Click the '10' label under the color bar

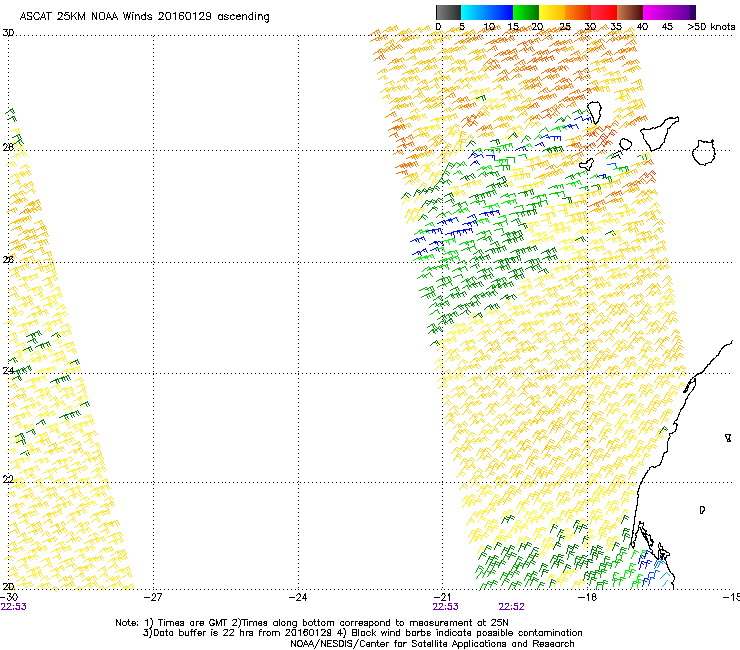click(x=489, y=26)
